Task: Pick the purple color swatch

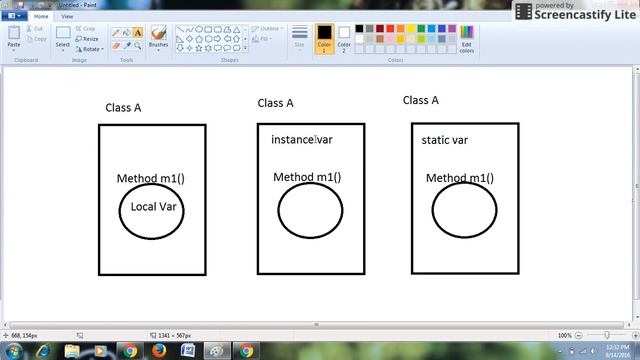Action: pos(452,29)
